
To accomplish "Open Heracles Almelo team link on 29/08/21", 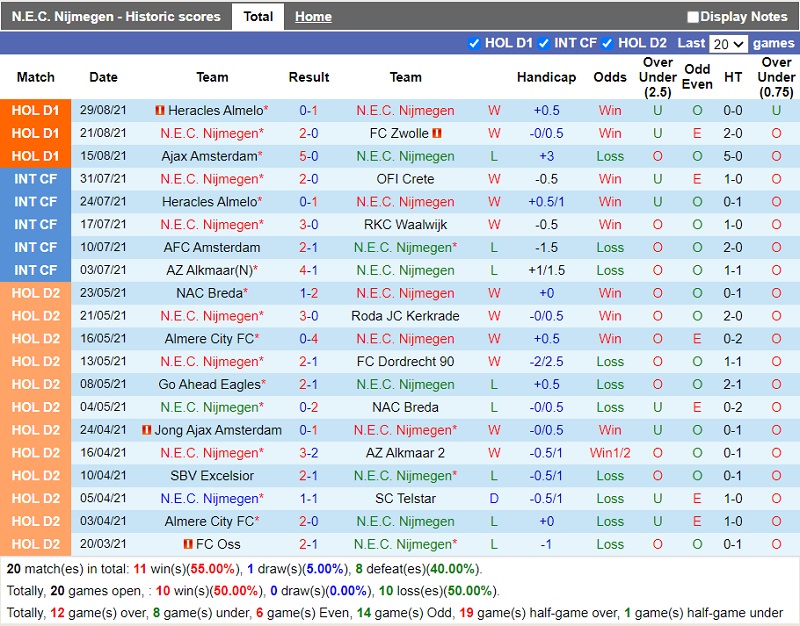I will coord(216,110).
